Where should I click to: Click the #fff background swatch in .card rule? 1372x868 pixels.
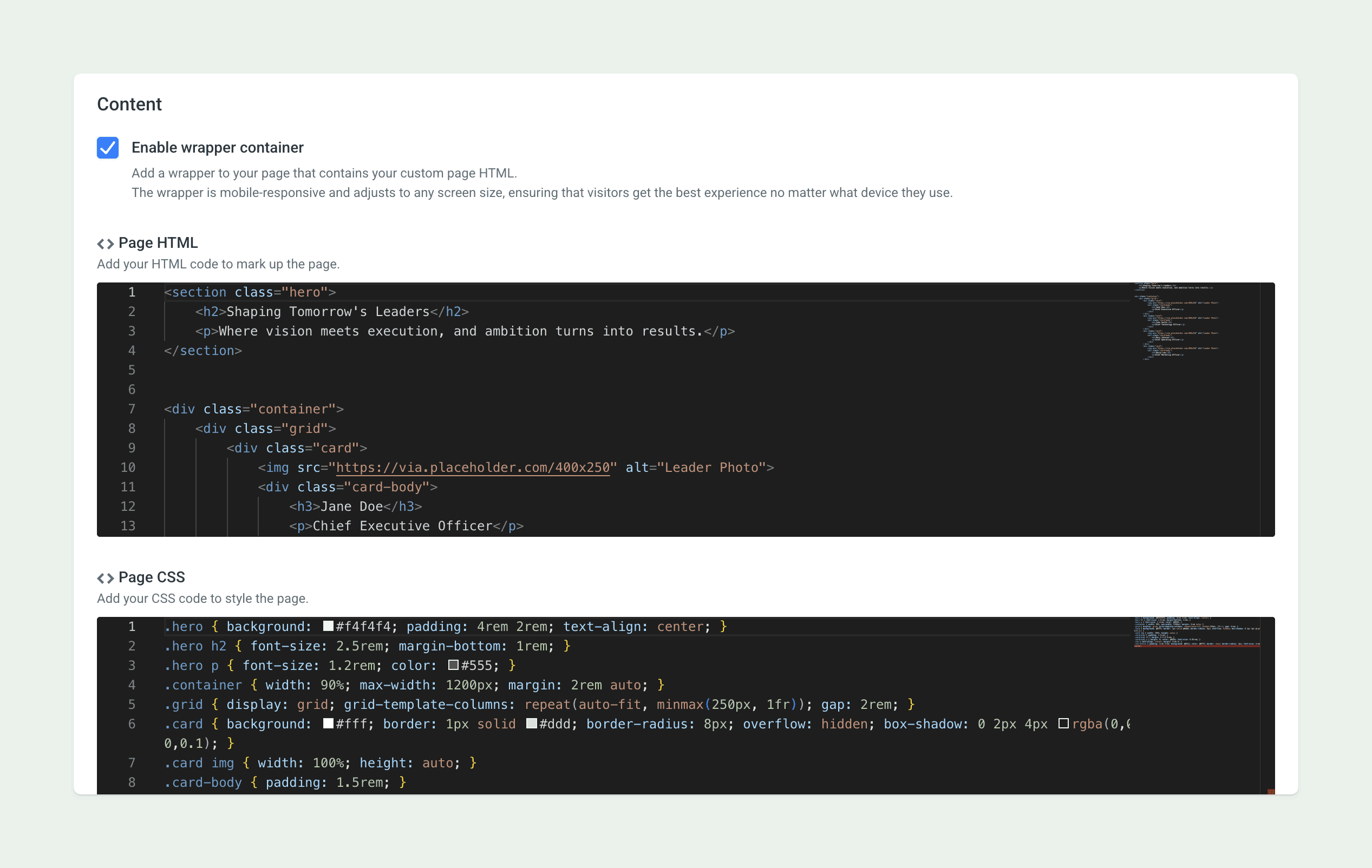pos(328,724)
